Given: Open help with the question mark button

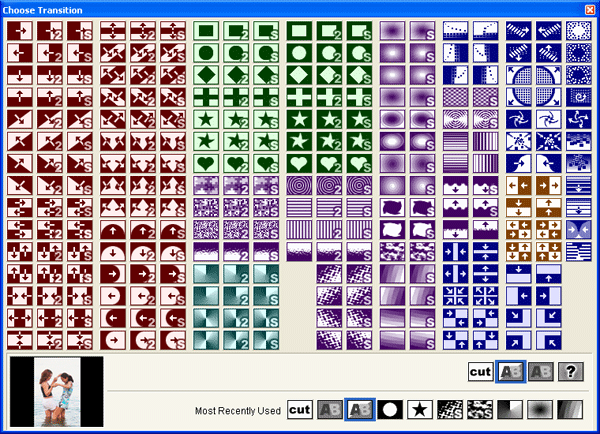Looking at the screenshot, I should [571, 372].
